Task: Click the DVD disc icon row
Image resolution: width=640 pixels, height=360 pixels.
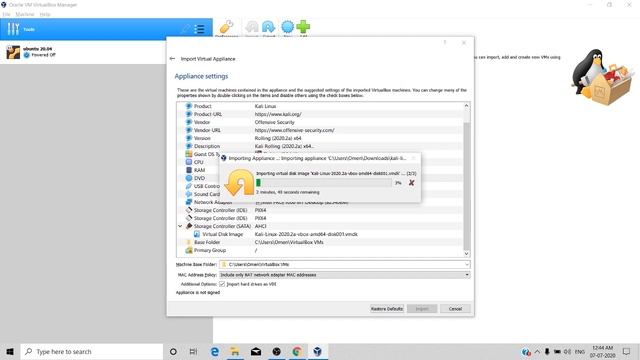Action: coord(189,178)
